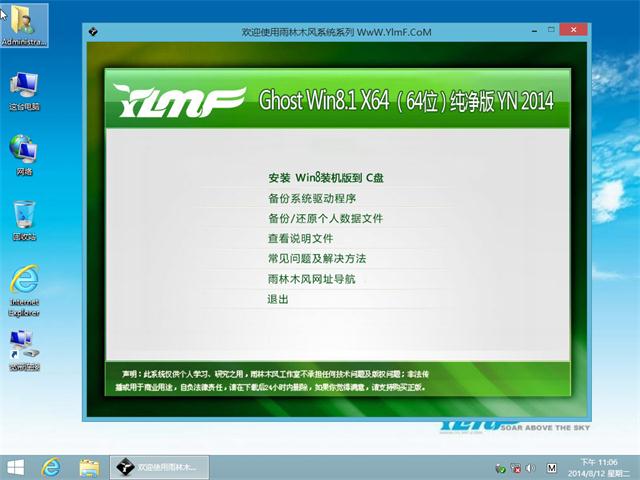Open 常见问题及解决方法
This screenshot has height=480, width=640.
tap(317, 259)
